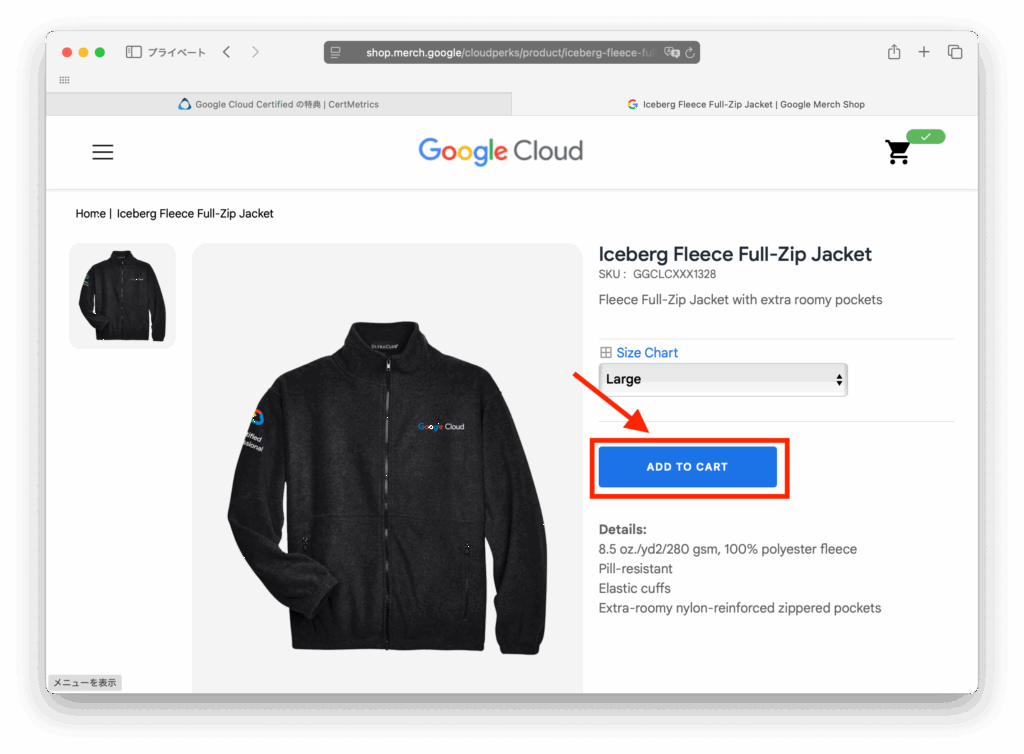Toggle the Safari sidebar icon

(133, 52)
